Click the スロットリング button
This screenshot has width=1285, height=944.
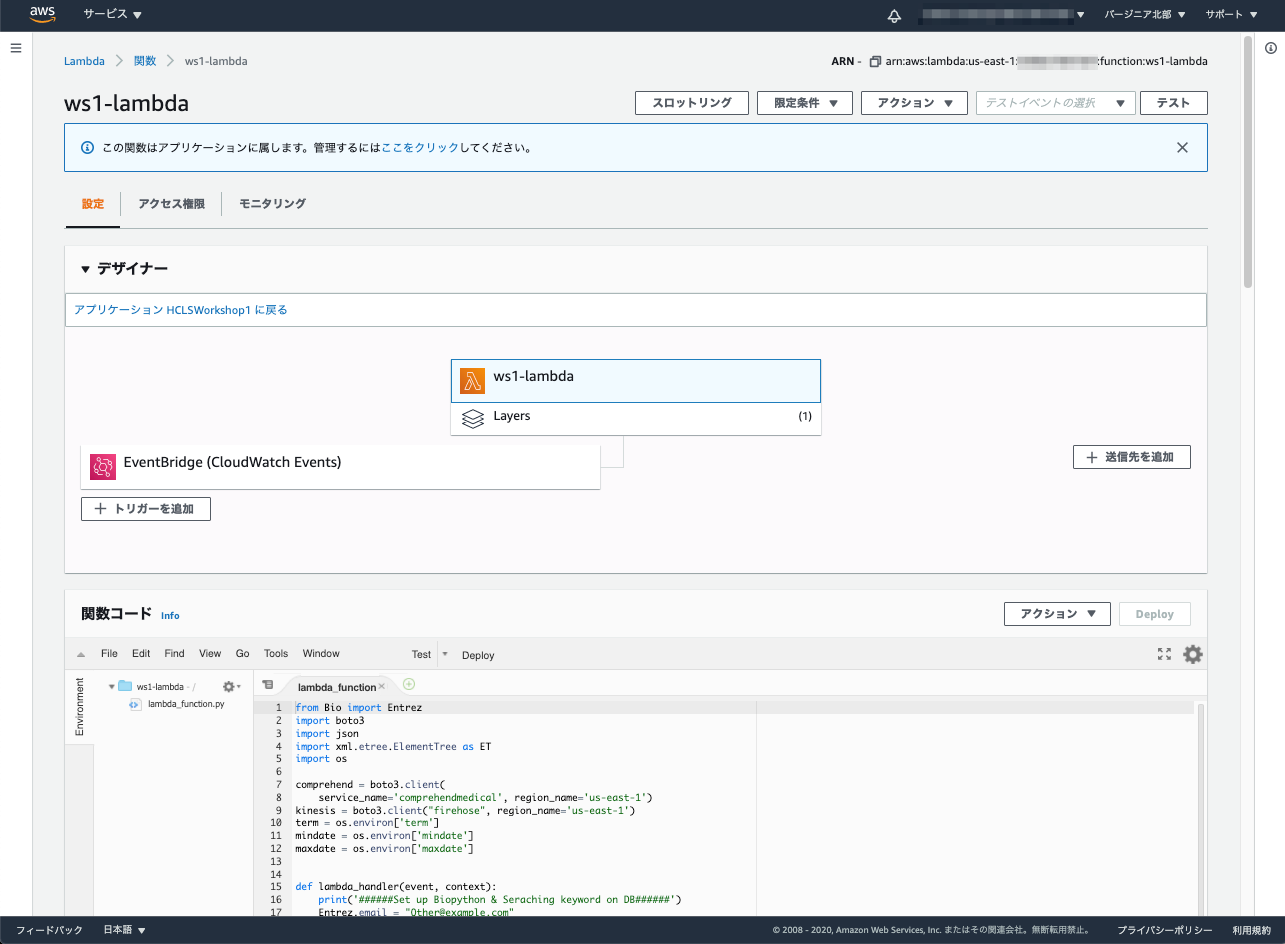click(x=692, y=103)
